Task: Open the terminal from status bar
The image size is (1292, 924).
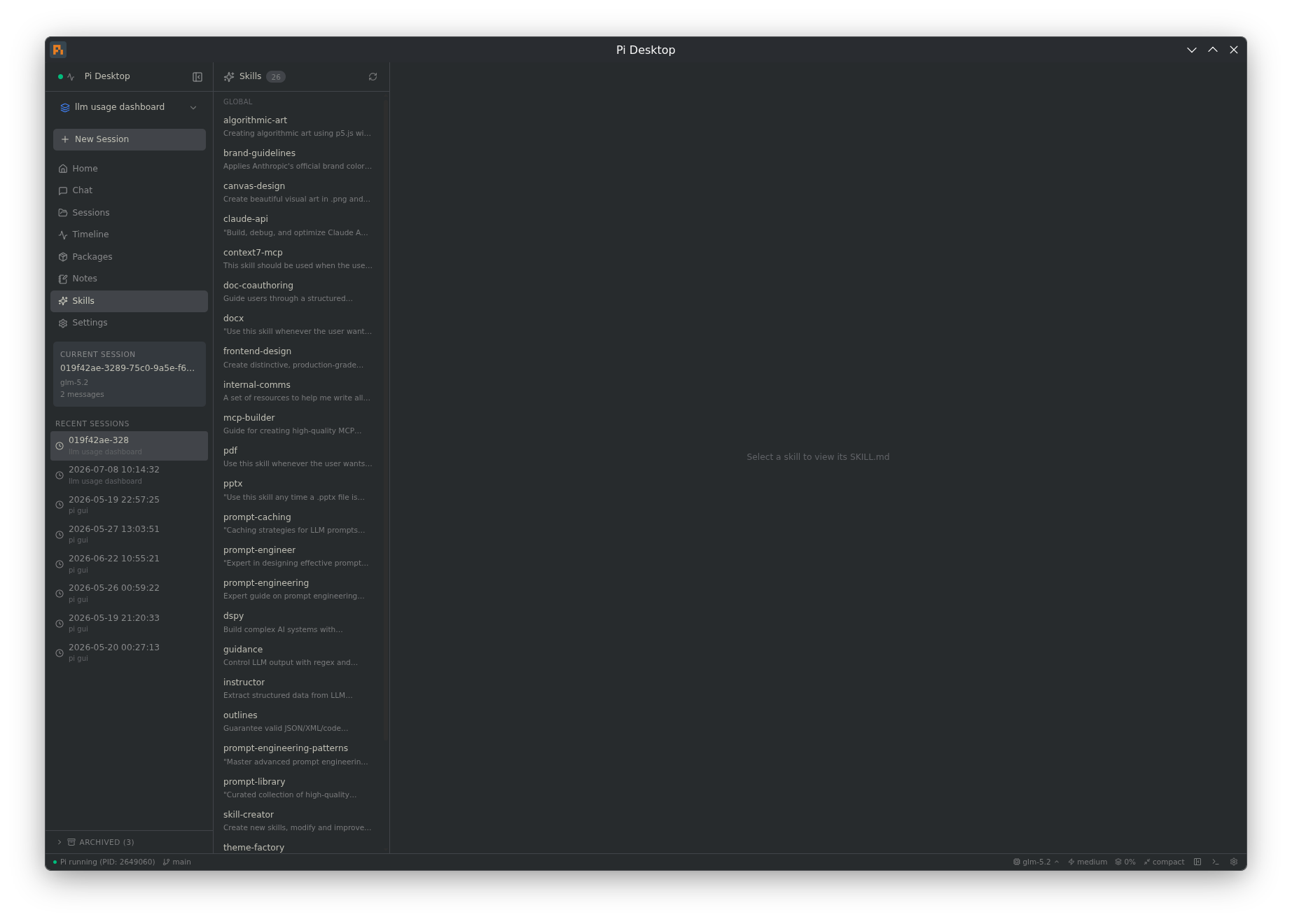Action: (x=1216, y=862)
